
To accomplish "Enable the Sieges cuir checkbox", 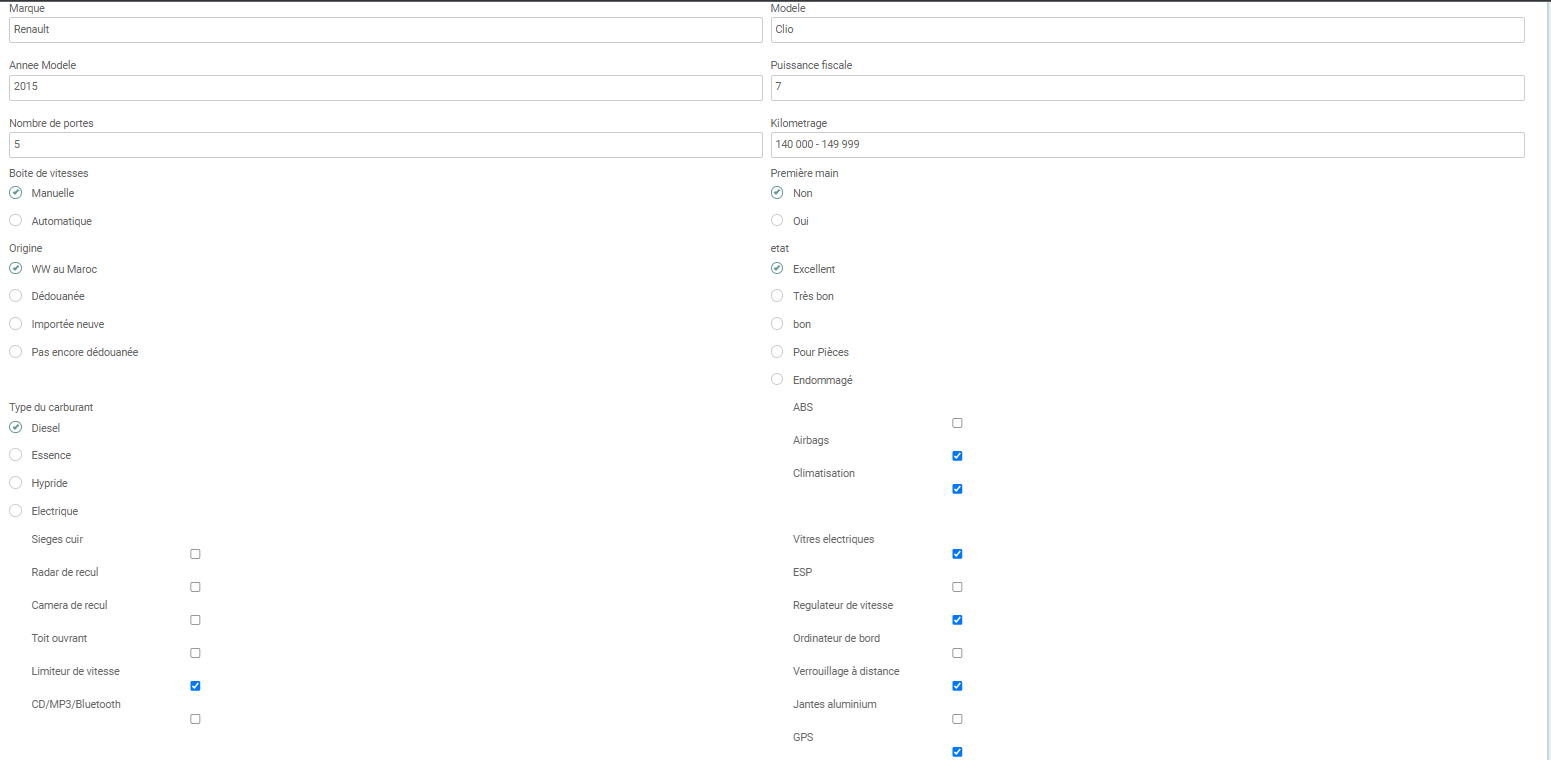I will click(195, 553).
